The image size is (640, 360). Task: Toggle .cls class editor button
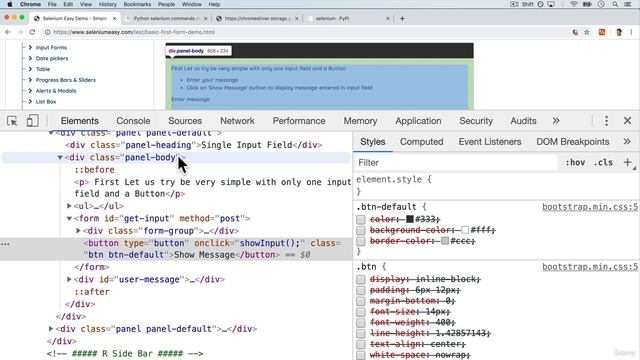[x=603, y=162]
